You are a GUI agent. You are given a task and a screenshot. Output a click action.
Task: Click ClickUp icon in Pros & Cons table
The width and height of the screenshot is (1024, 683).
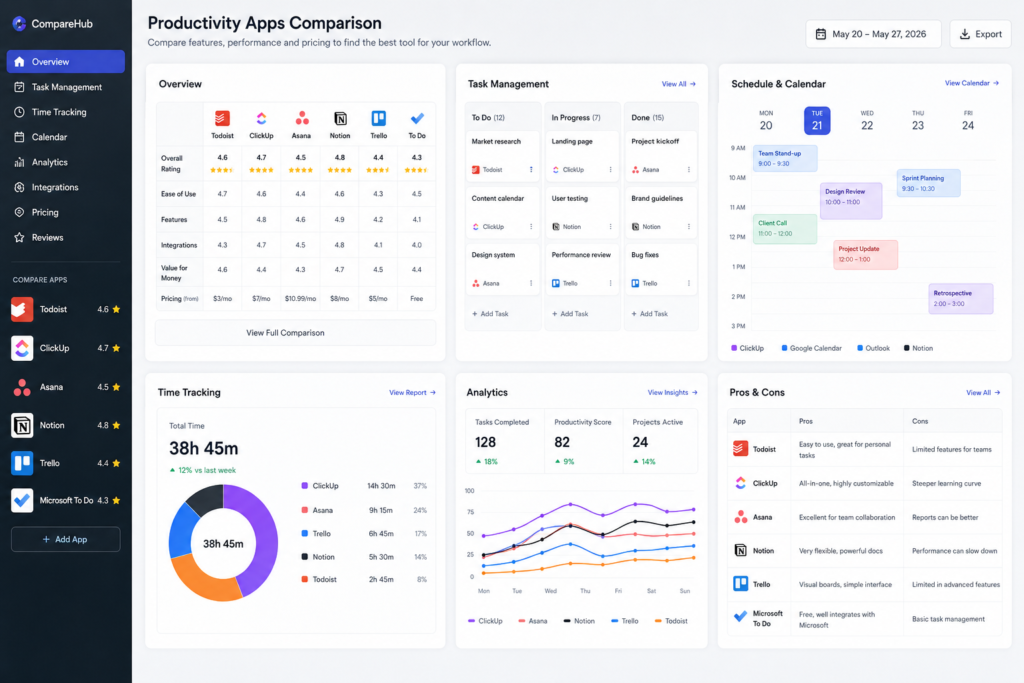coord(740,483)
